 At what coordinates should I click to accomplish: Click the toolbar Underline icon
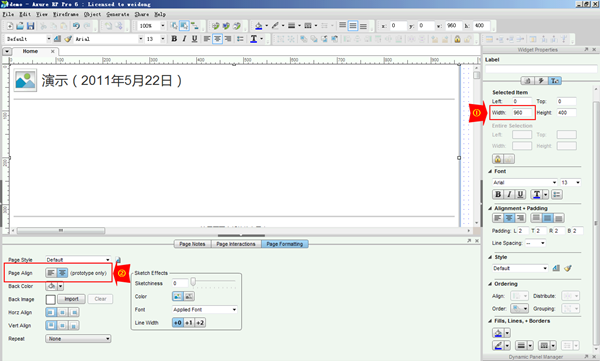pyautogui.click(x=194, y=39)
